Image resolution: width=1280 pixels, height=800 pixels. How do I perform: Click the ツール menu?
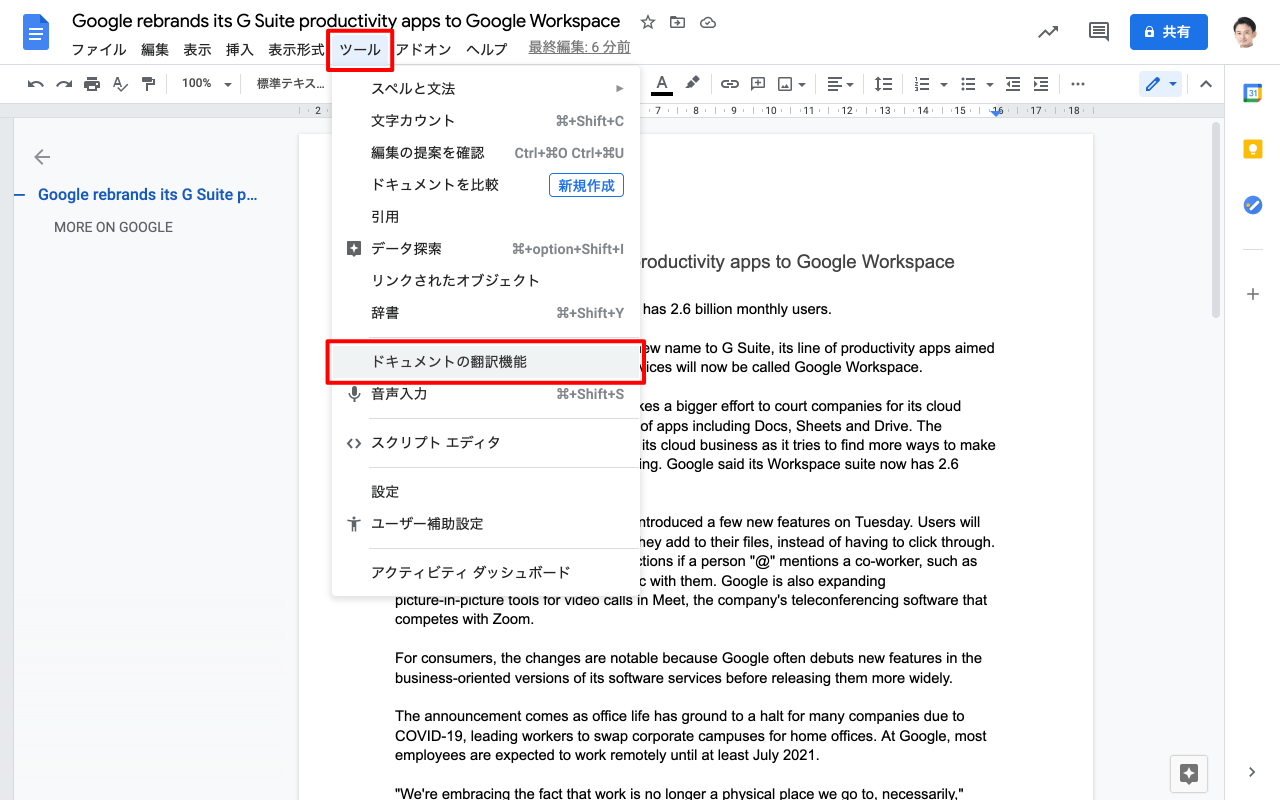[x=360, y=49]
